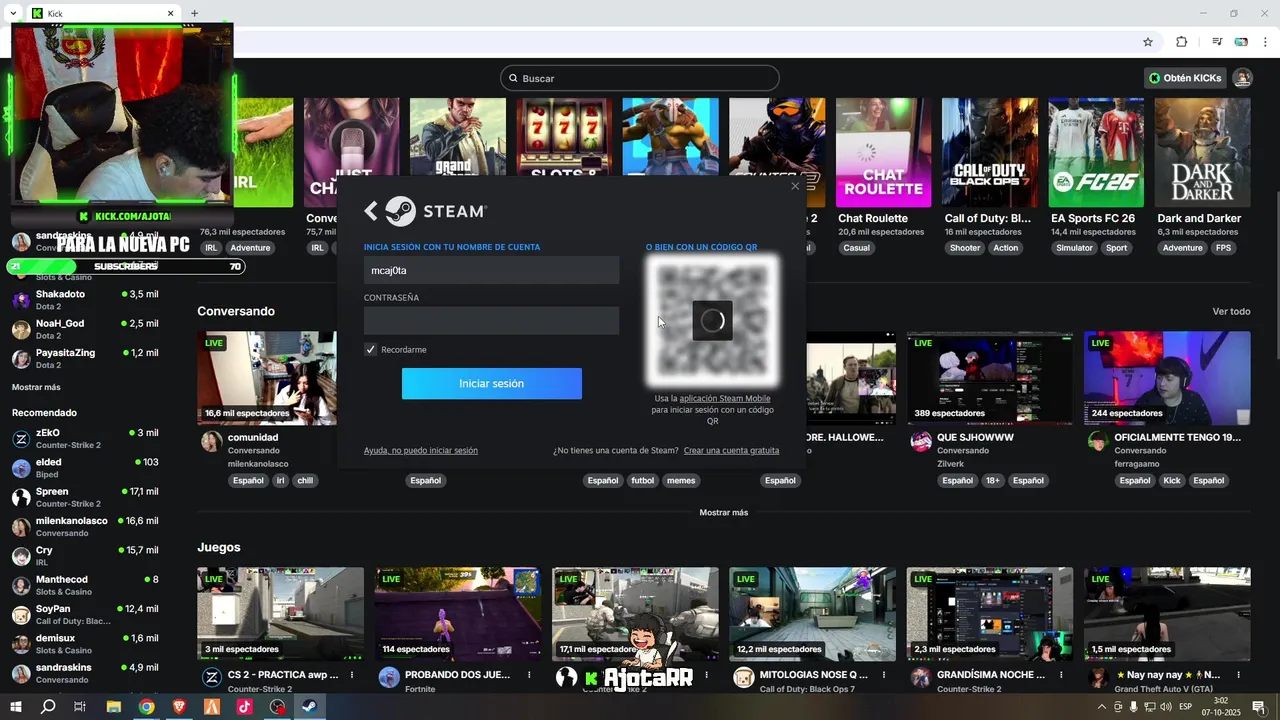Open the 'aplicación Steam Mobile' link
This screenshot has height=720, width=1280.
coord(725,399)
